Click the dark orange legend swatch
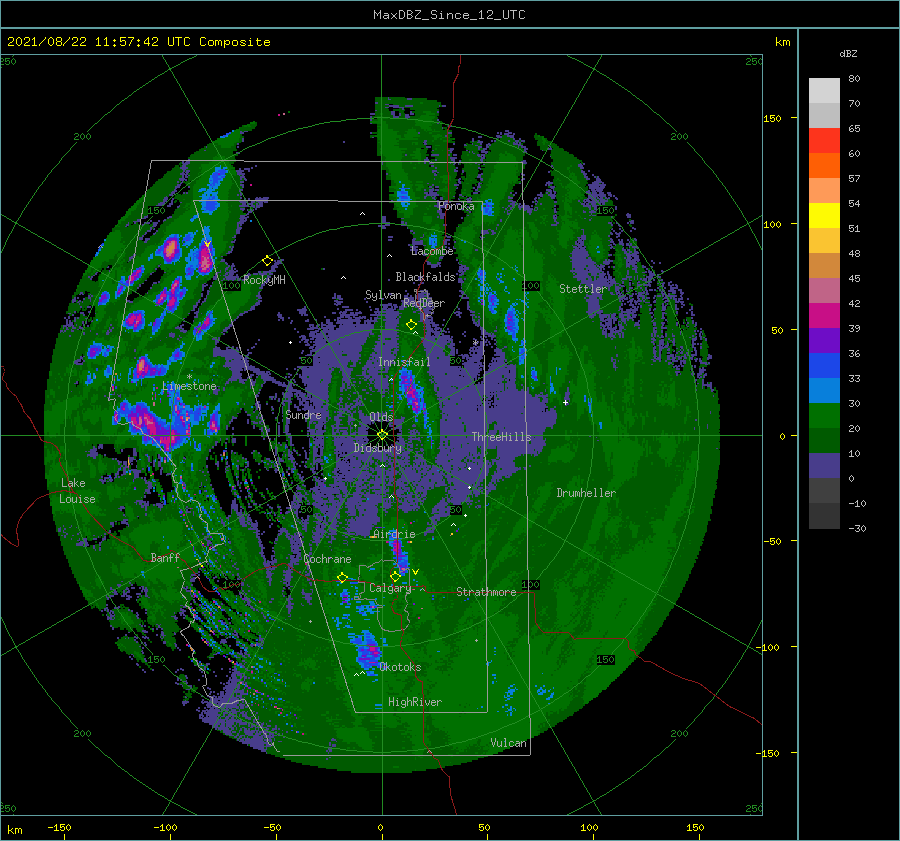The width and height of the screenshot is (900, 841). tap(824, 165)
